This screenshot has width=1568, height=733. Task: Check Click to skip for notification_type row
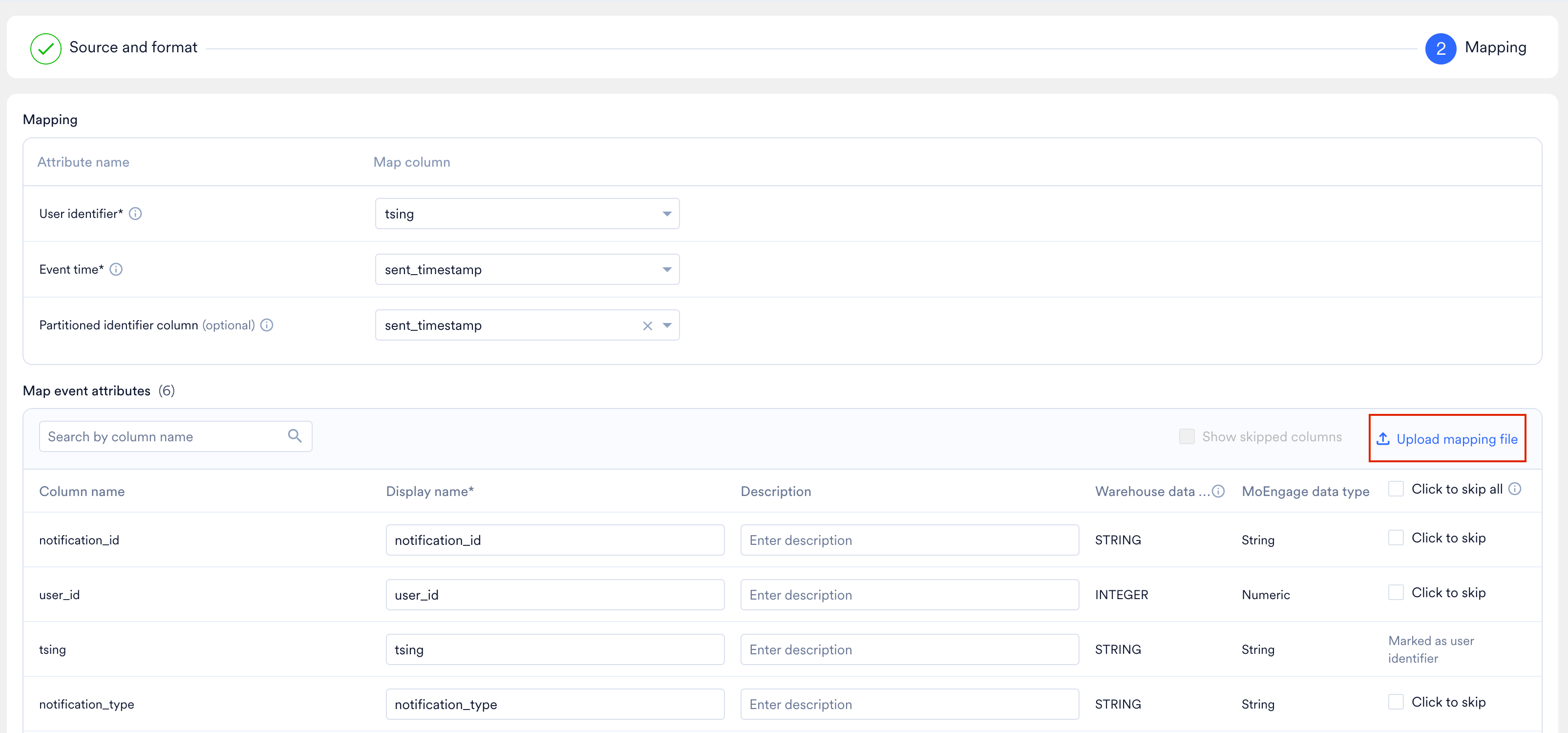pos(1396,702)
